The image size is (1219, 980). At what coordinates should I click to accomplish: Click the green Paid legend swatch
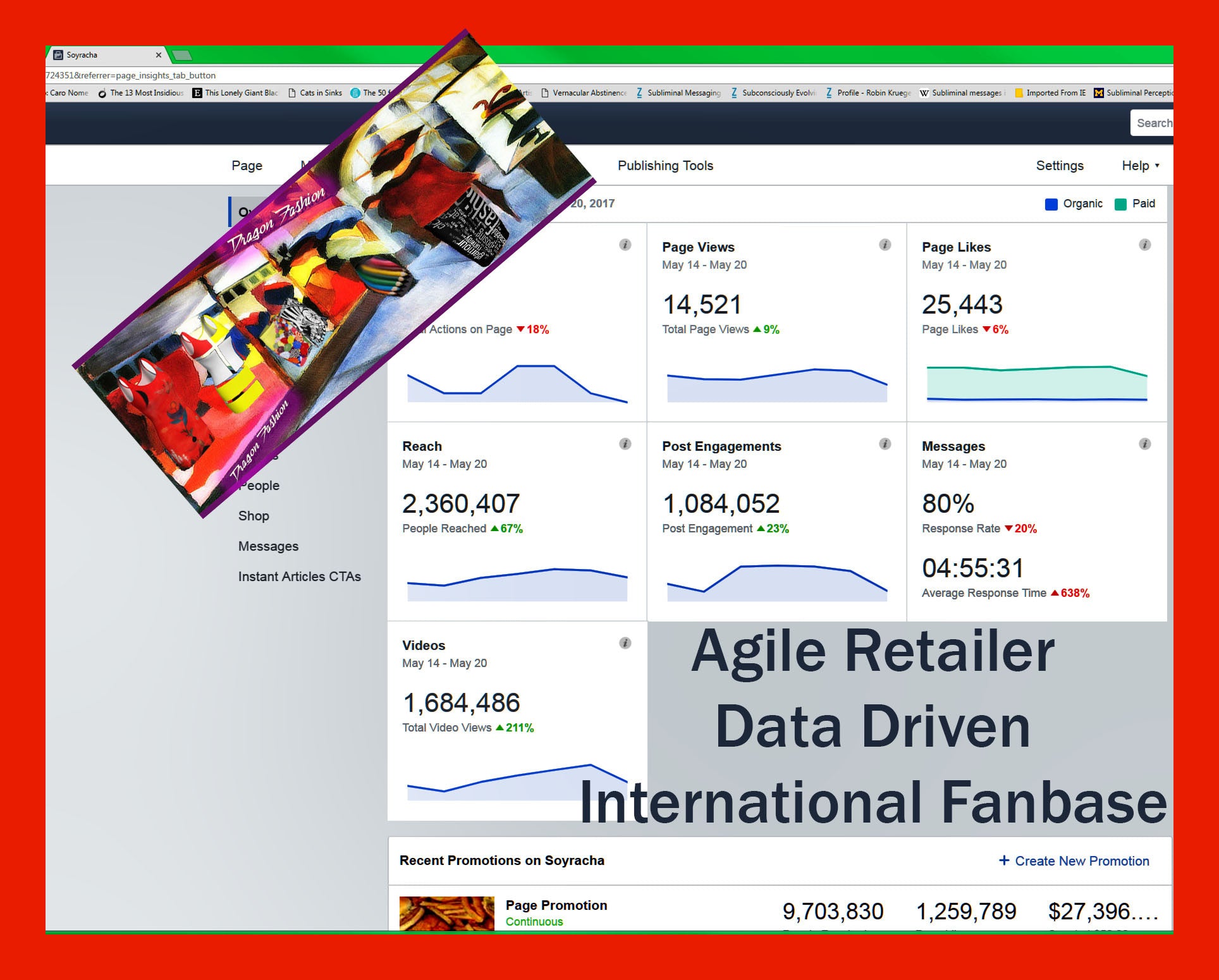coord(1120,204)
